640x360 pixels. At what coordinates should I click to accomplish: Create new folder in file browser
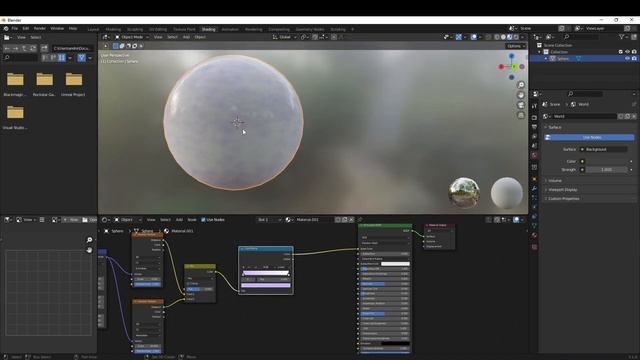(44, 48)
